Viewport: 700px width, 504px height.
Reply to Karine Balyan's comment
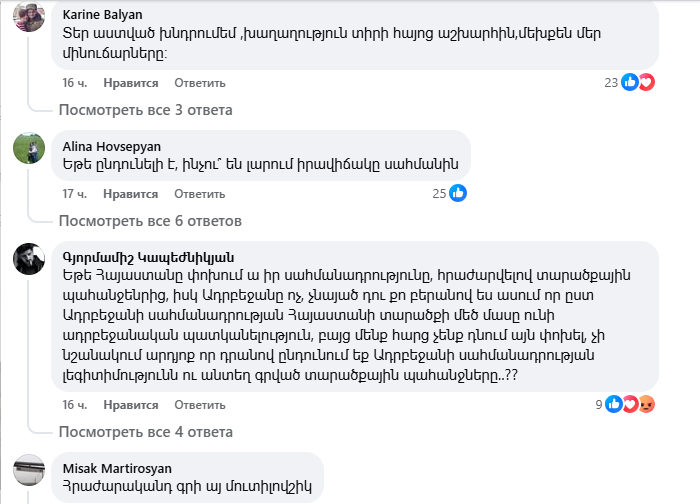200,82
